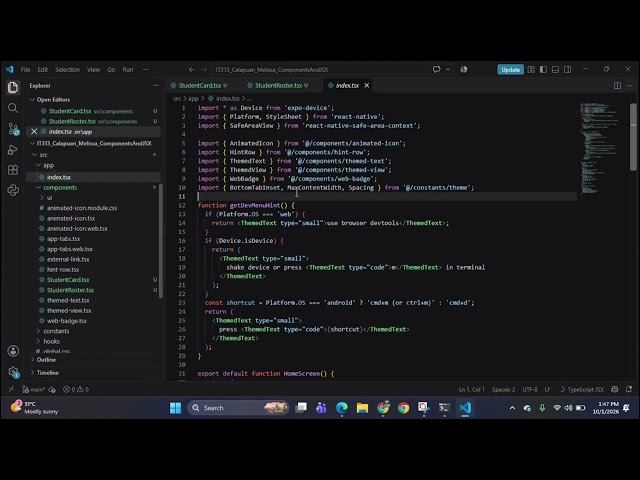The image size is (640, 480).
Task: Go back with the navigation arrow
Action: tap(191, 69)
